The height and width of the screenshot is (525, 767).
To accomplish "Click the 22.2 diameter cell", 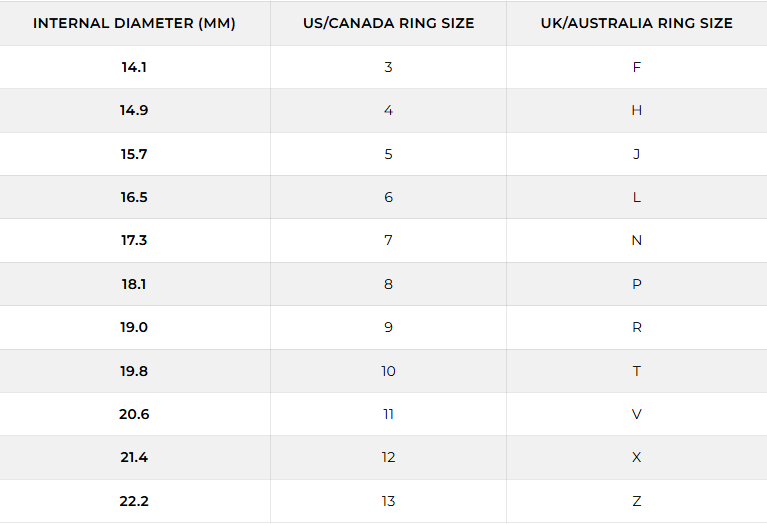I will (134, 501).
